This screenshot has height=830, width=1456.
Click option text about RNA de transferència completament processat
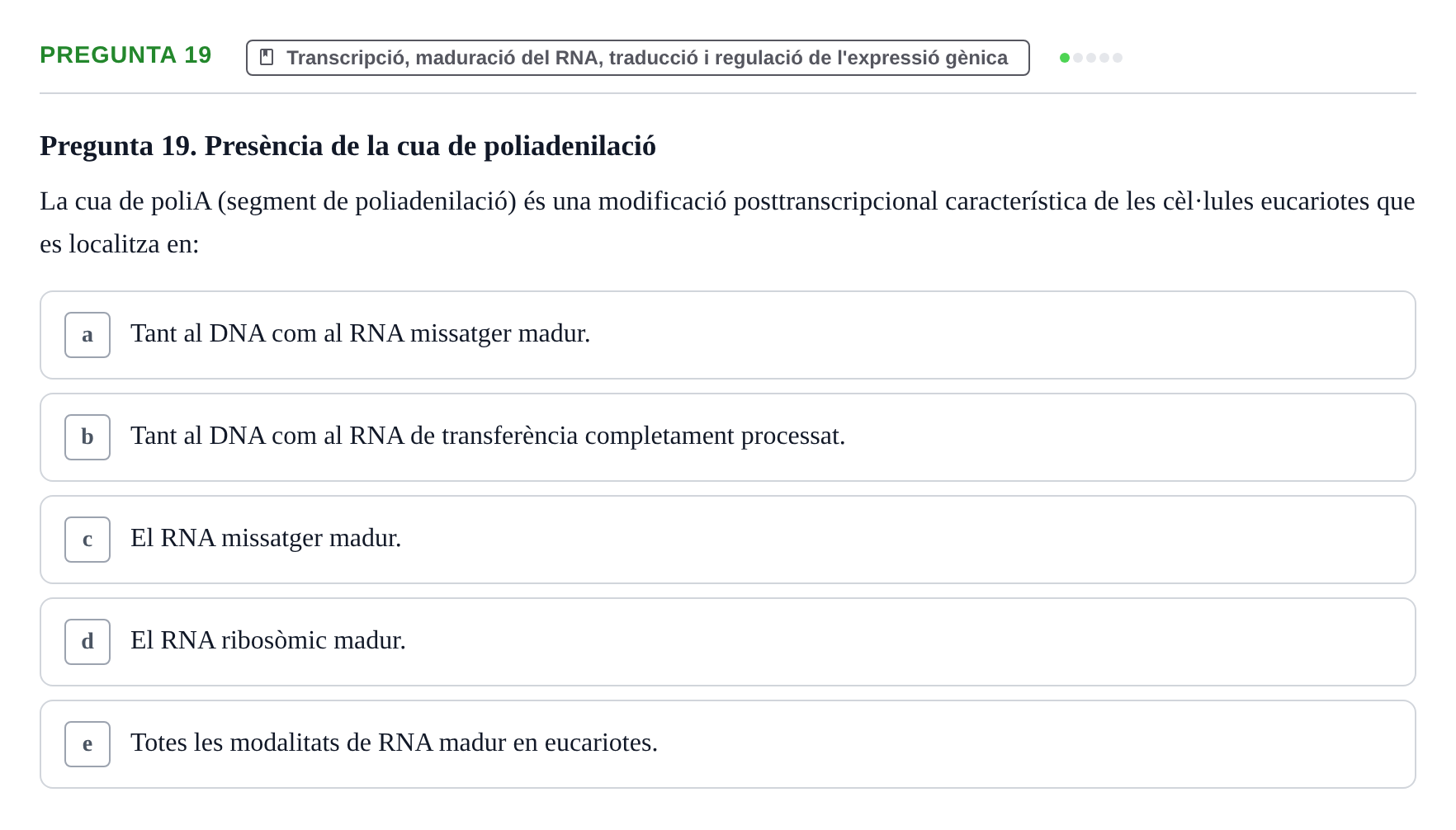coord(488,436)
